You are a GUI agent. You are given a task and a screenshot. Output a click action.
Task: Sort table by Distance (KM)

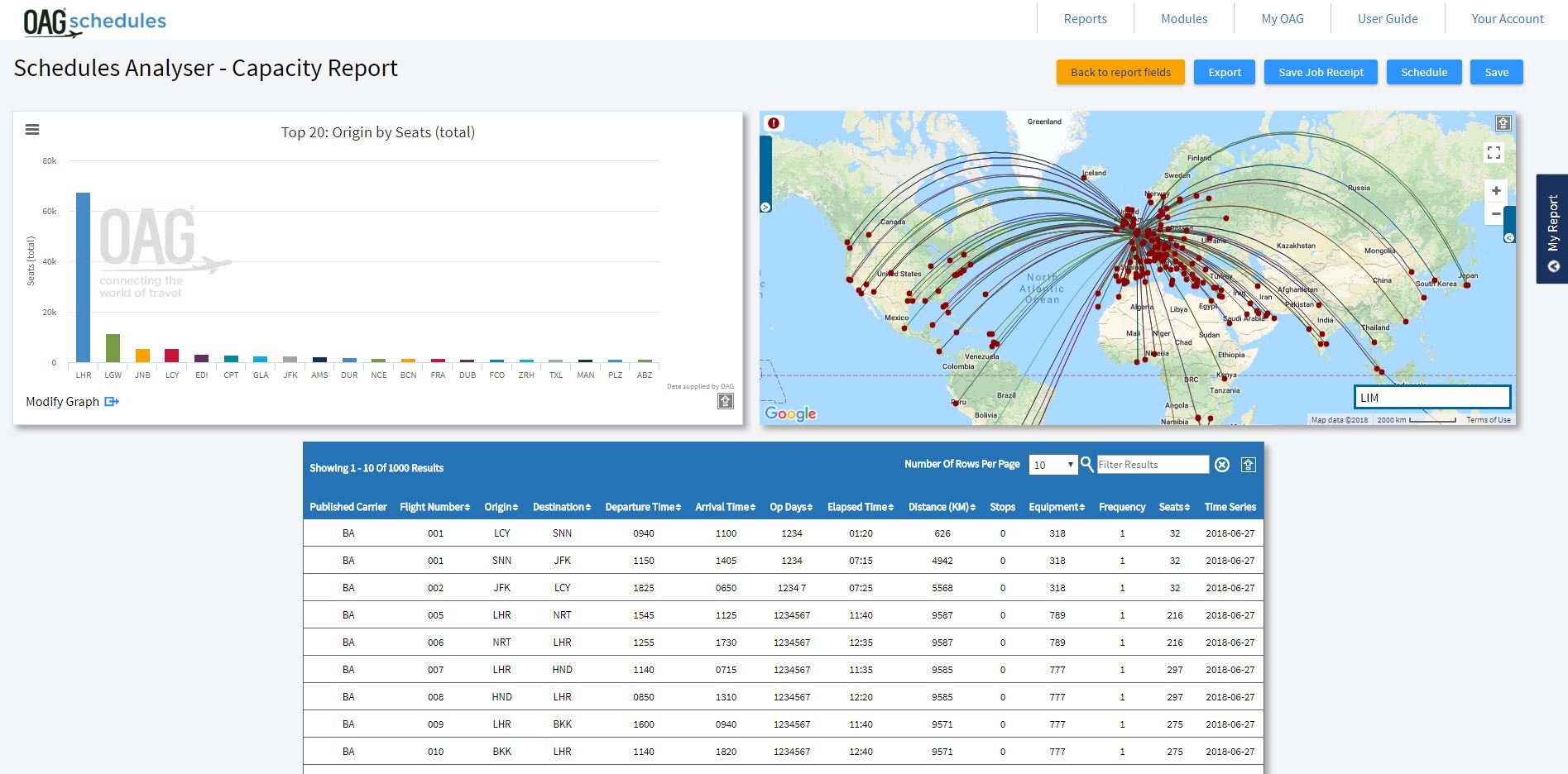coord(942,507)
